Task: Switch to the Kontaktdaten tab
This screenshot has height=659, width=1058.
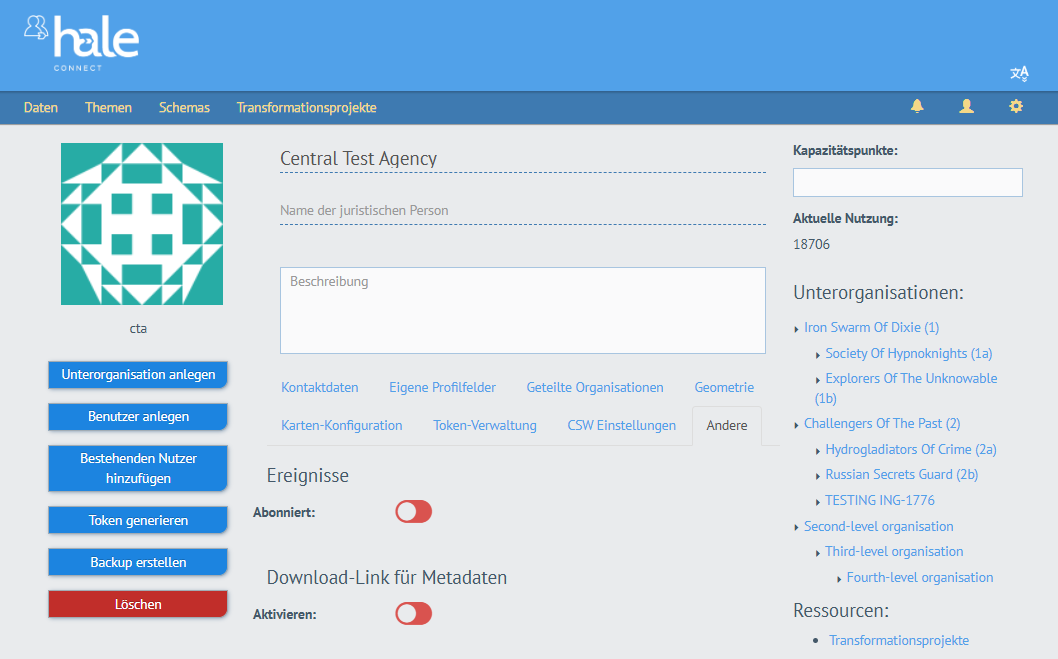Action: point(319,387)
